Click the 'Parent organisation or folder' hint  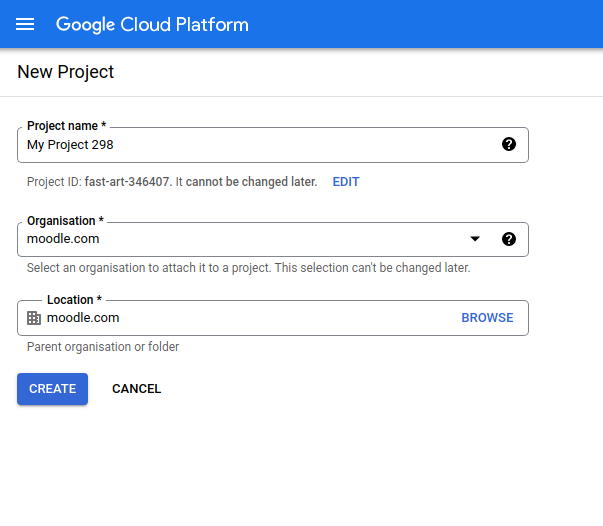[103, 347]
